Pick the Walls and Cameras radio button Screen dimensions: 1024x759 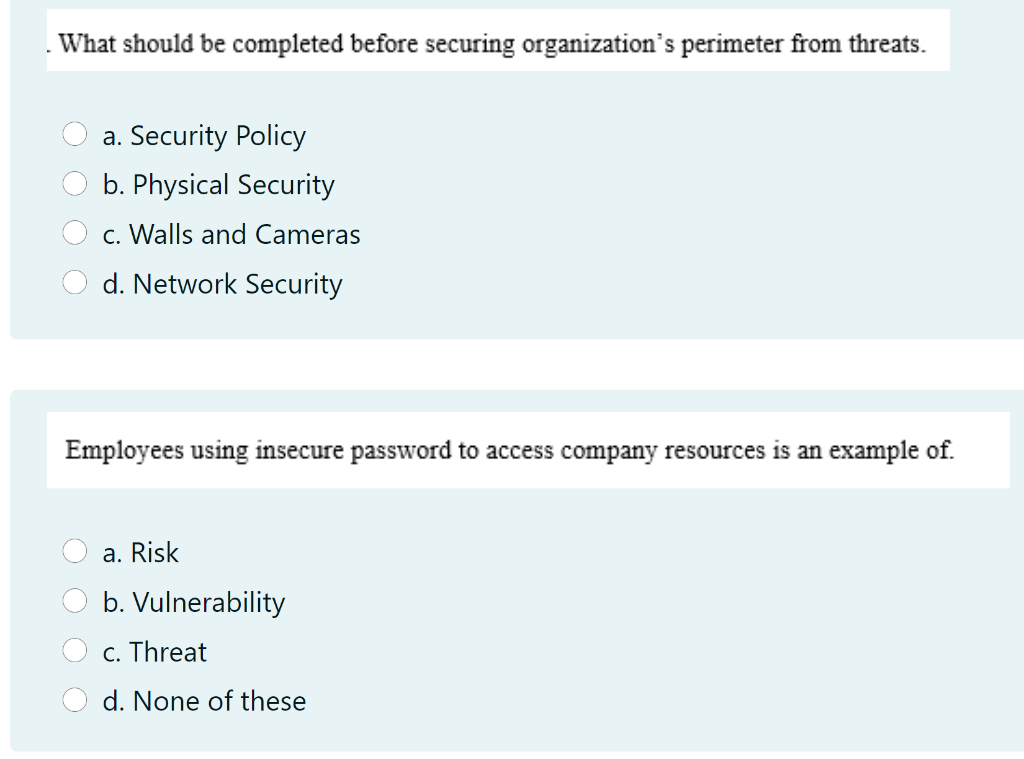(74, 233)
